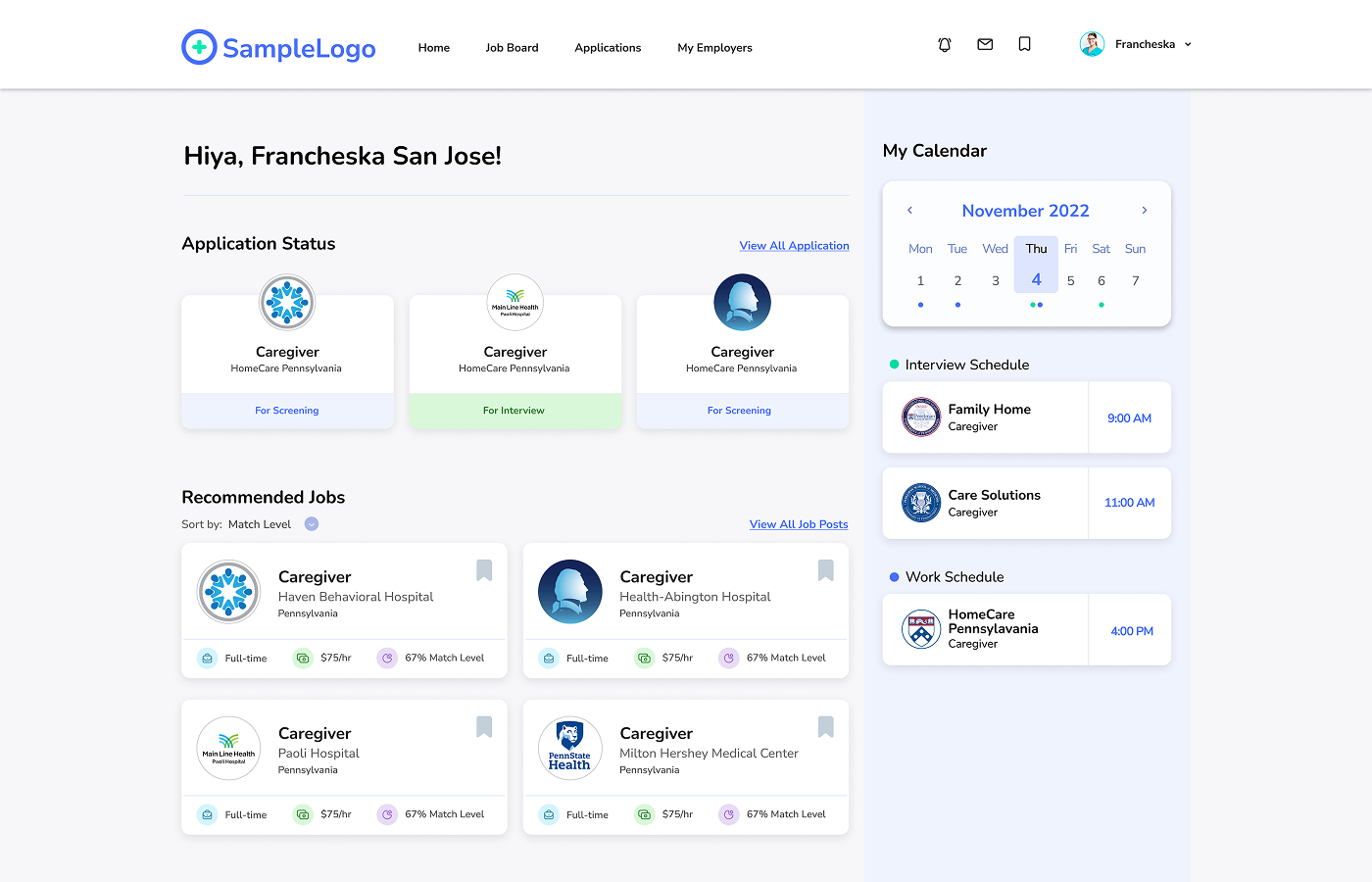This screenshot has height=882, width=1372.
Task: Open the Family Home interview title
Action: 989,410
